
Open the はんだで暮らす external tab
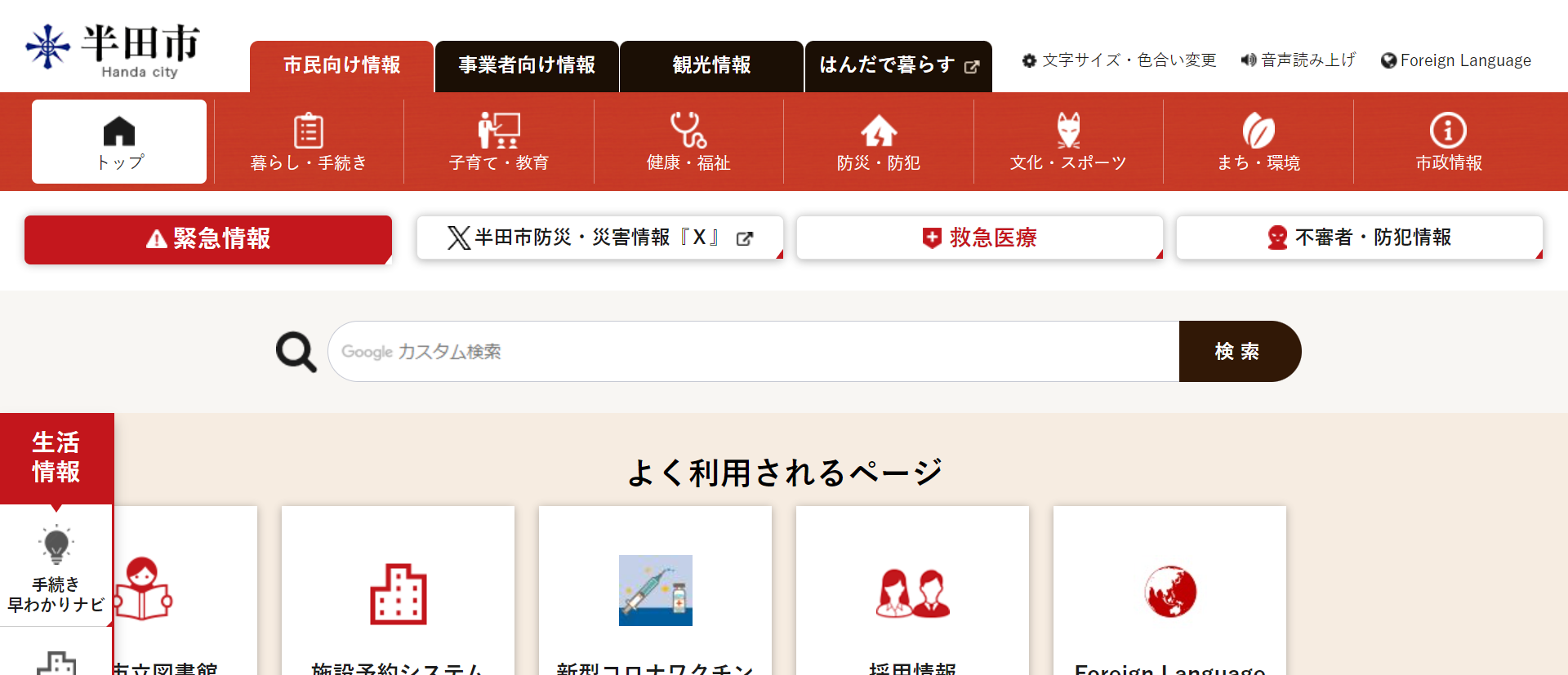[x=898, y=65]
